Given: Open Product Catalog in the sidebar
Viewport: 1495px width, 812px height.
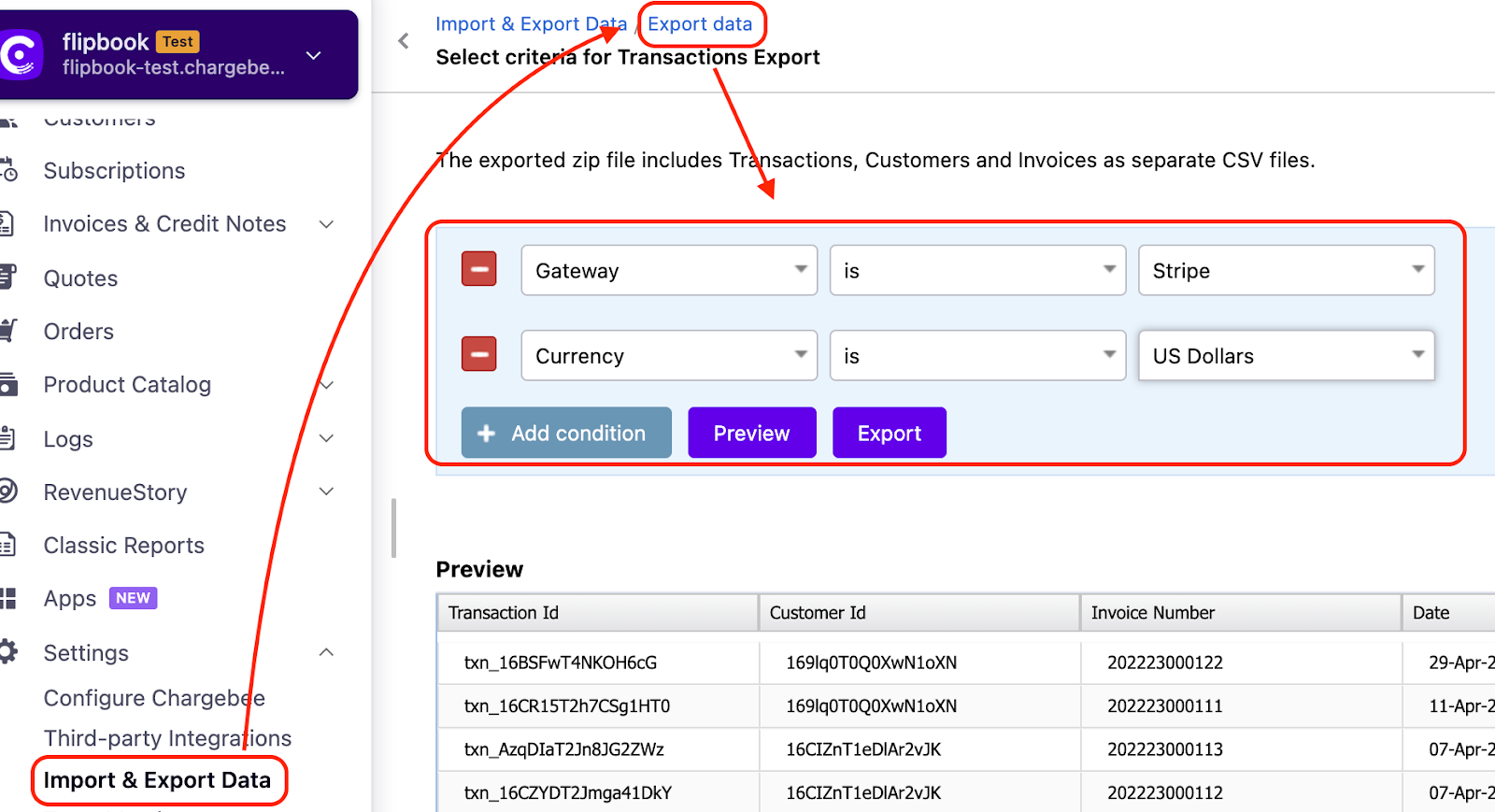Looking at the screenshot, I should [127, 385].
